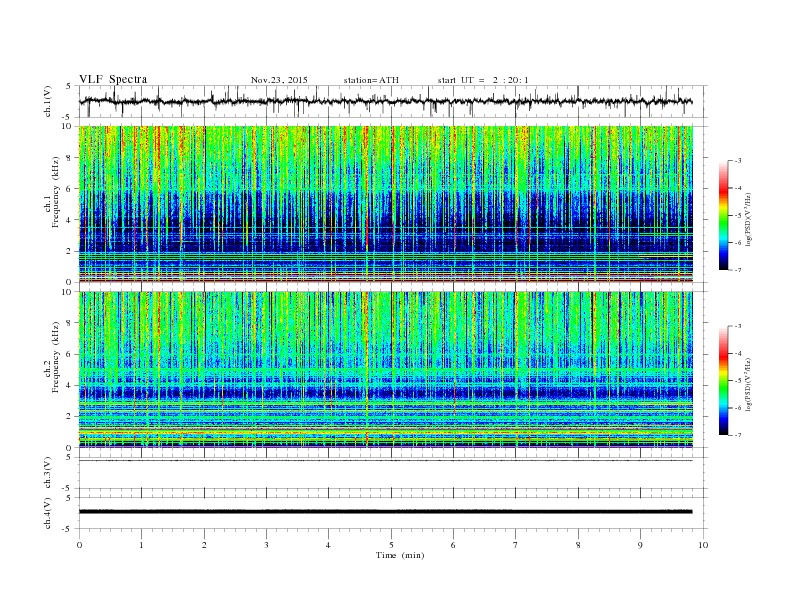Select the "Nov.23, 2015" date text
The height and width of the screenshot is (612, 792).
click(x=279, y=80)
